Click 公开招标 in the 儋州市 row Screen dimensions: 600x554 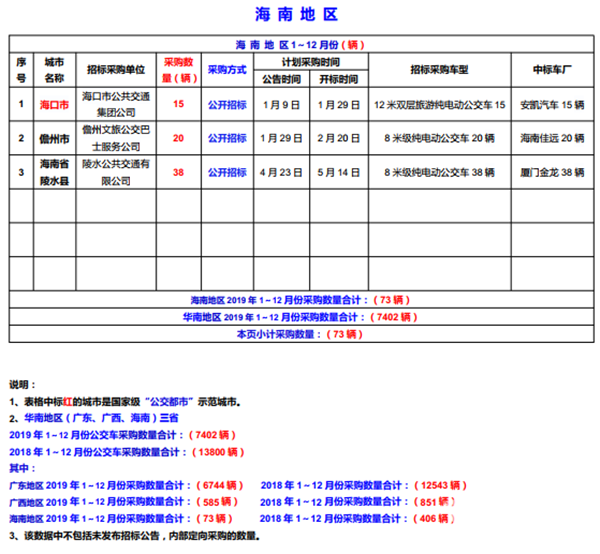[227, 138]
